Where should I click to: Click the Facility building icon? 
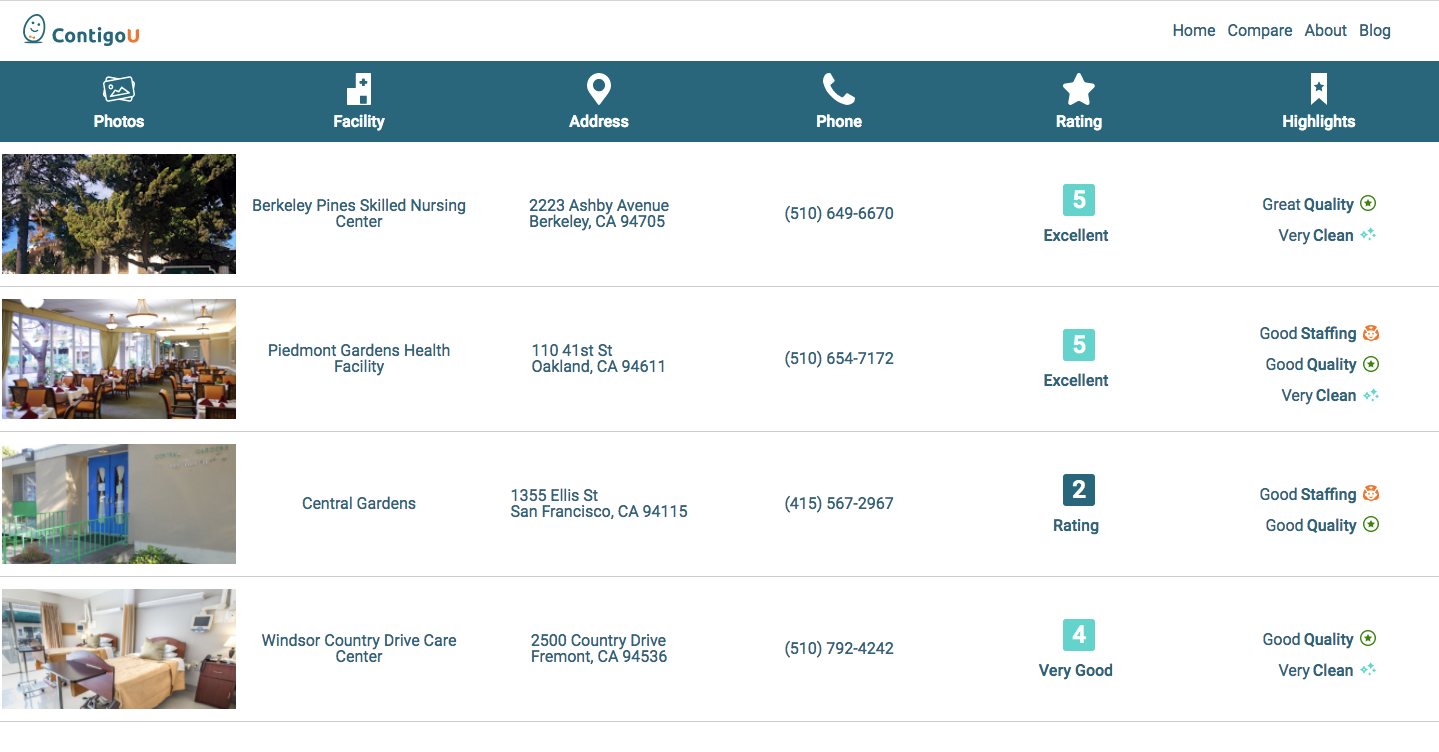click(x=359, y=89)
